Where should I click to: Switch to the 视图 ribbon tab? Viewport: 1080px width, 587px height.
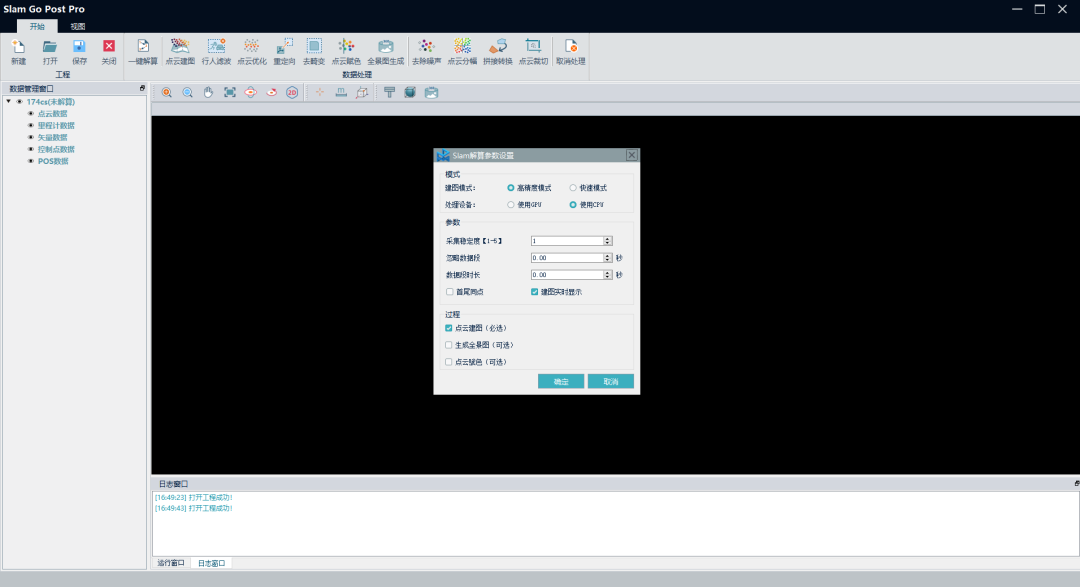pyautogui.click(x=77, y=26)
